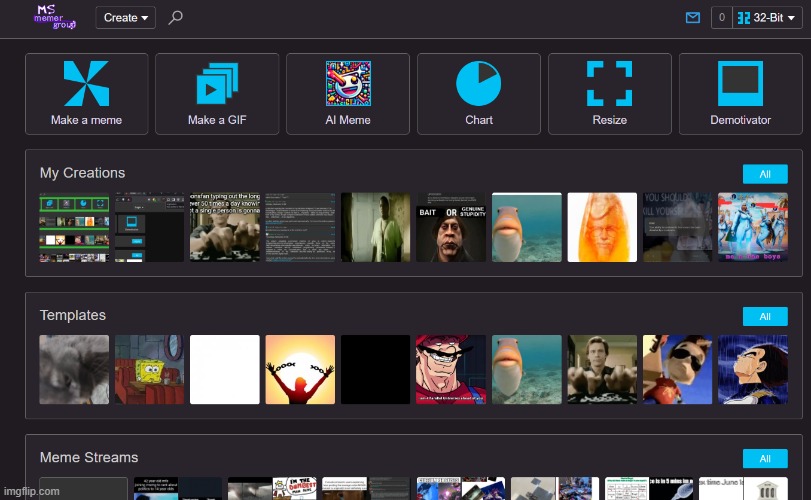Expand the 32-Bit user menu

tap(768, 18)
